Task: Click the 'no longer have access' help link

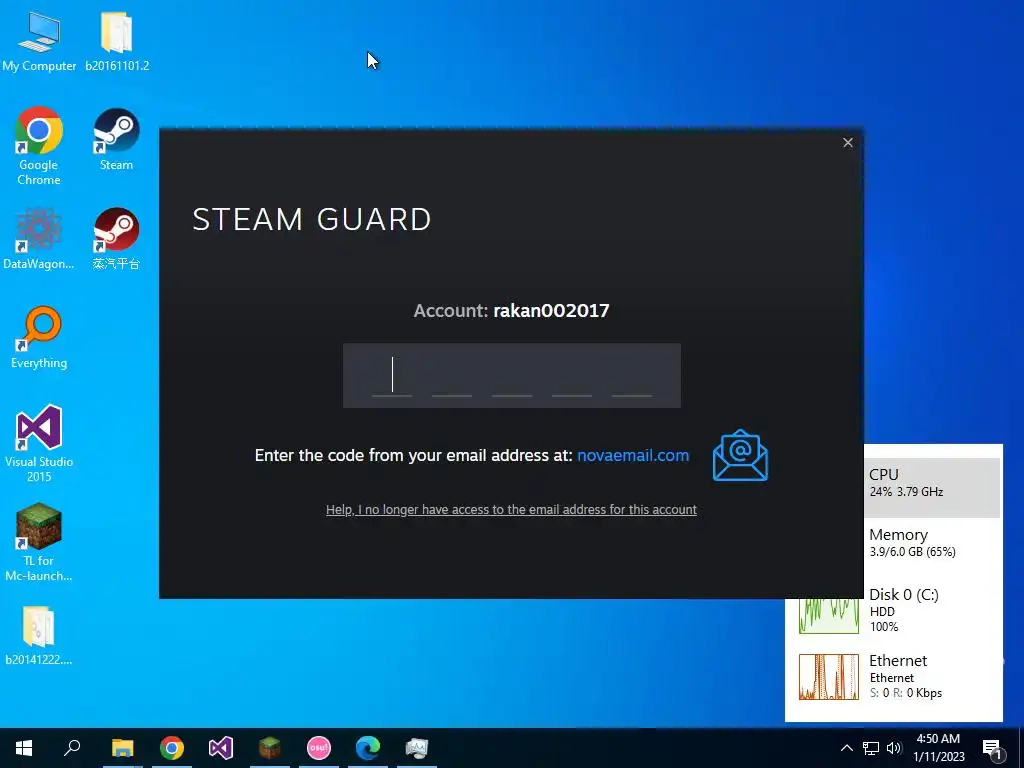Action: coord(511,509)
